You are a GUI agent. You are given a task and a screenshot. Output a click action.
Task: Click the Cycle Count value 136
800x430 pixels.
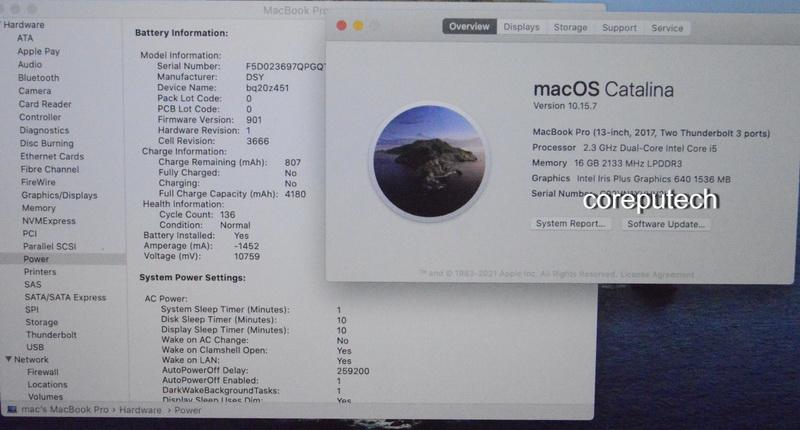pos(228,214)
